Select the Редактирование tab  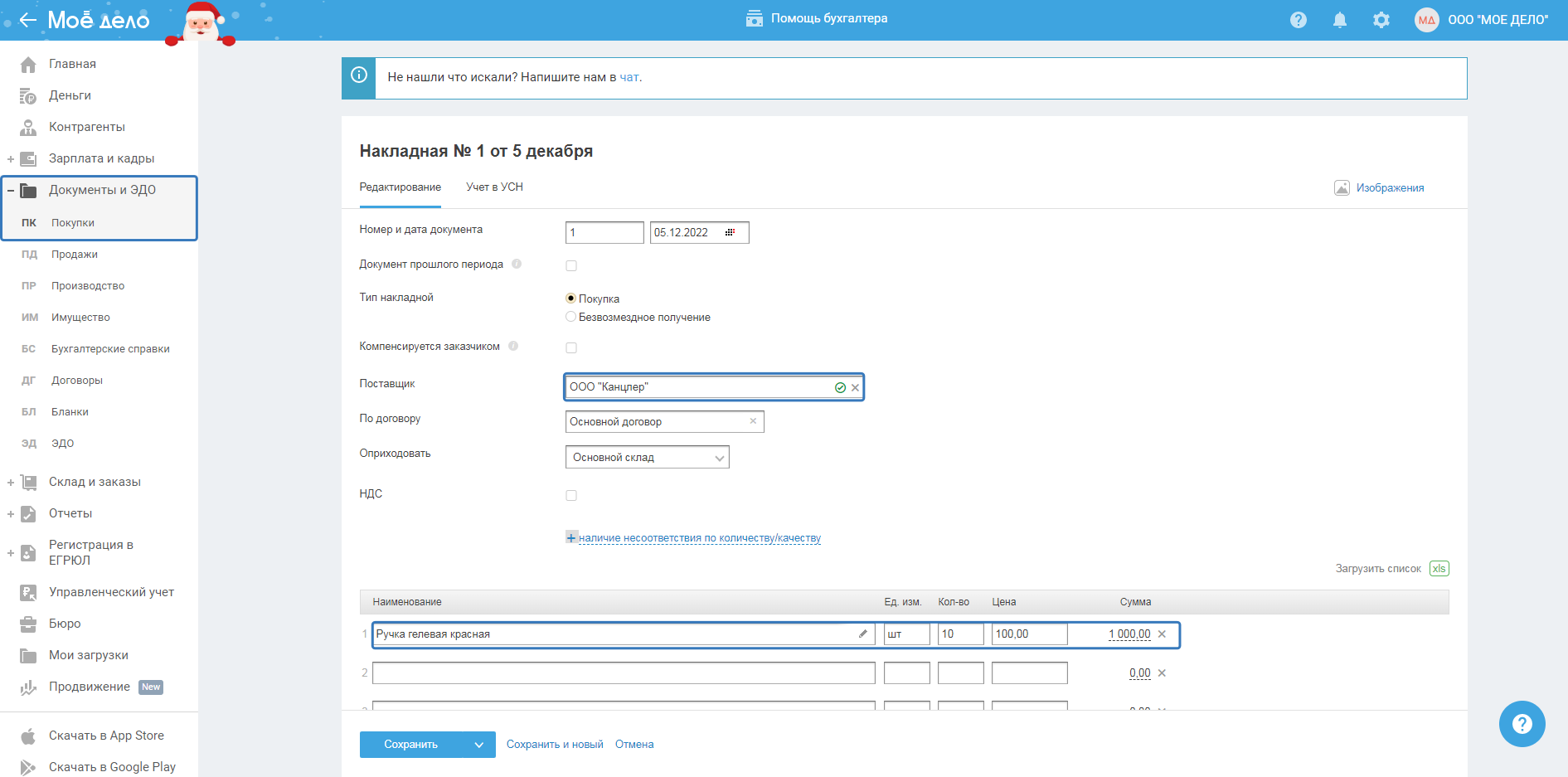coord(400,187)
